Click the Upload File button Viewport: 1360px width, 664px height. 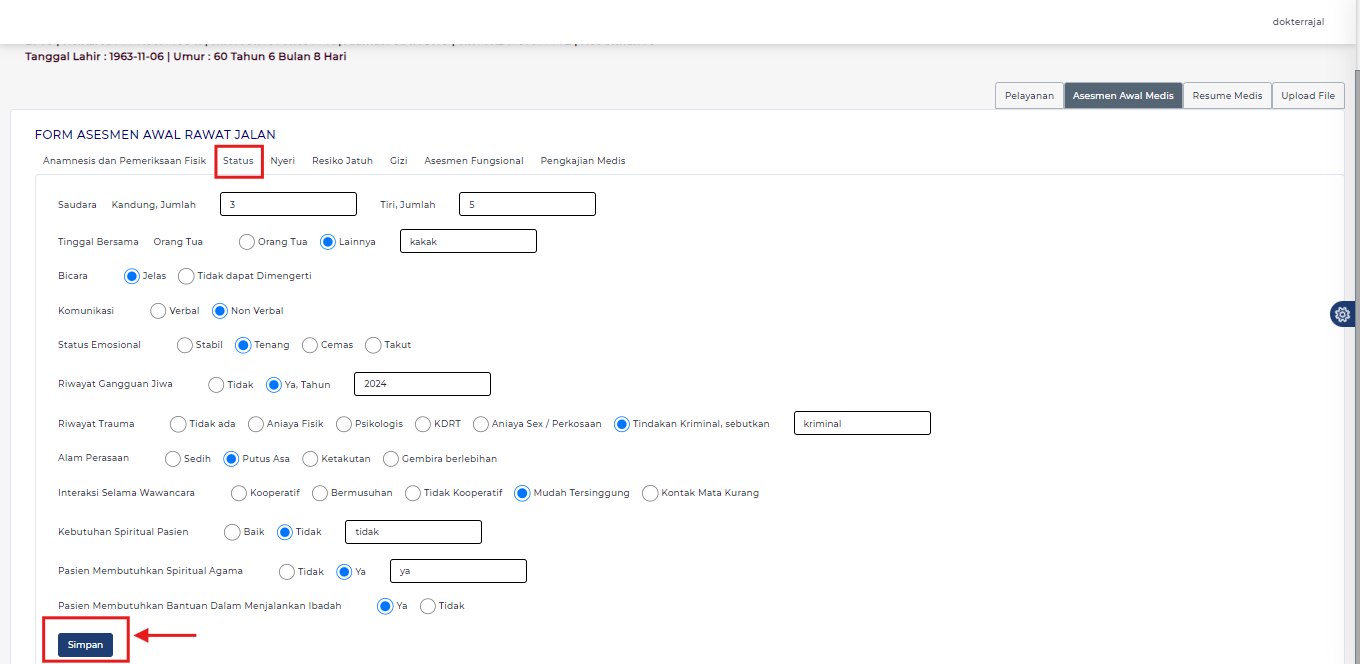(x=1308, y=96)
